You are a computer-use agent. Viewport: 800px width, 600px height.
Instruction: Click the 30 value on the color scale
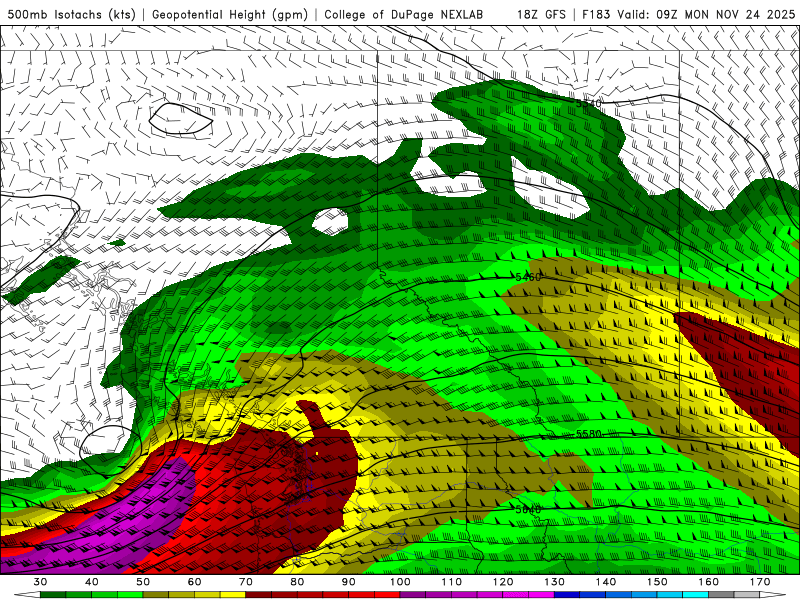point(40,582)
